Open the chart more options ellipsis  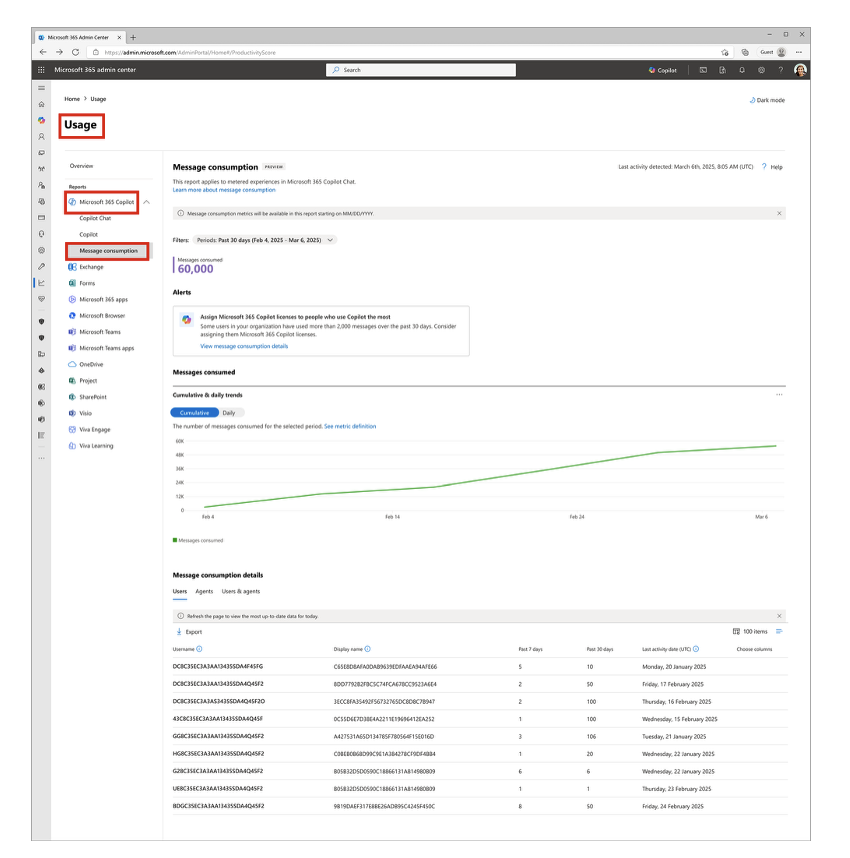pyautogui.click(x=779, y=395)
